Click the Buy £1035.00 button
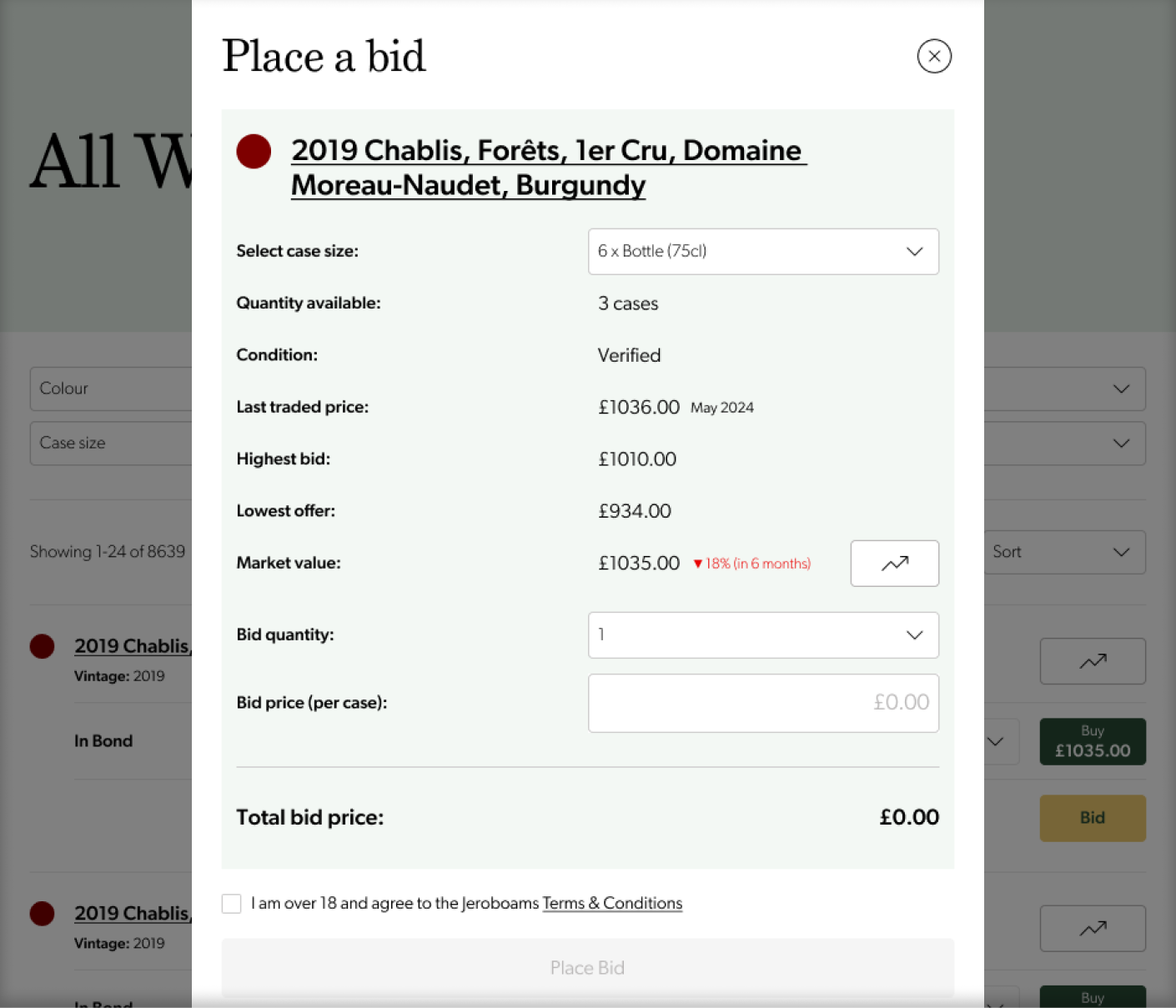 [1092, 741]
